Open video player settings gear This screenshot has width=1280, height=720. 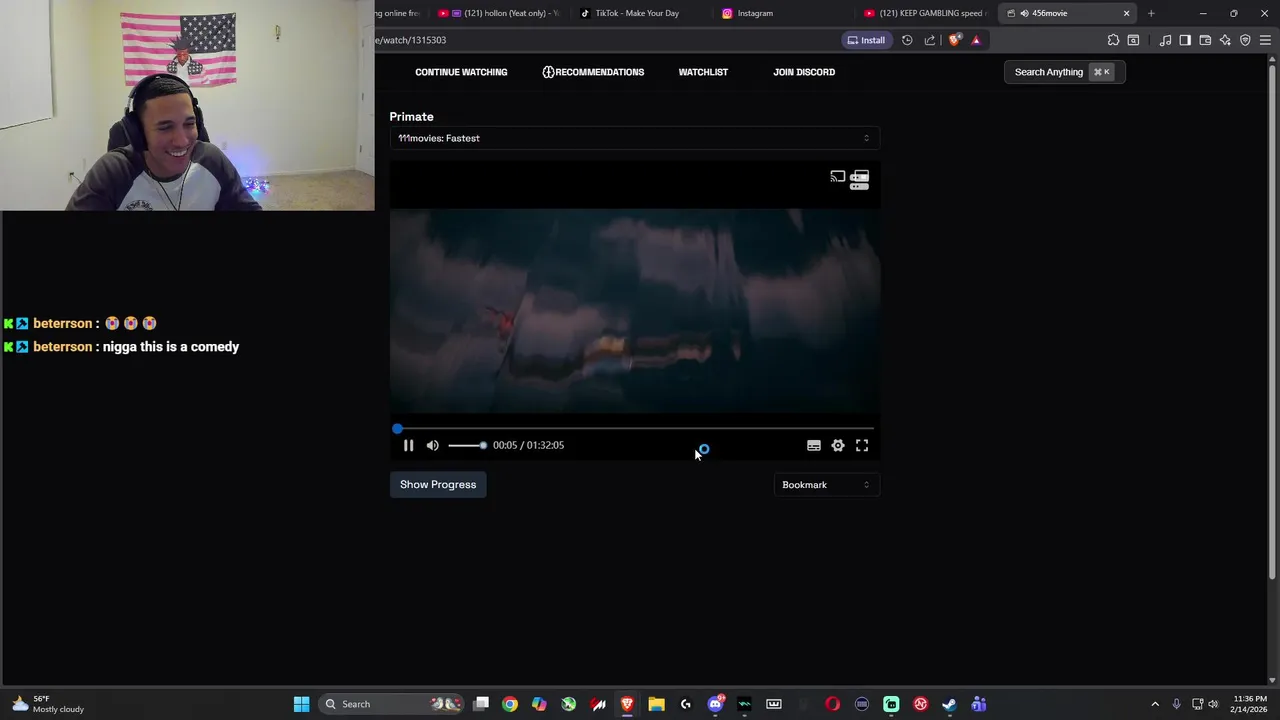click(x=838, y=445)
